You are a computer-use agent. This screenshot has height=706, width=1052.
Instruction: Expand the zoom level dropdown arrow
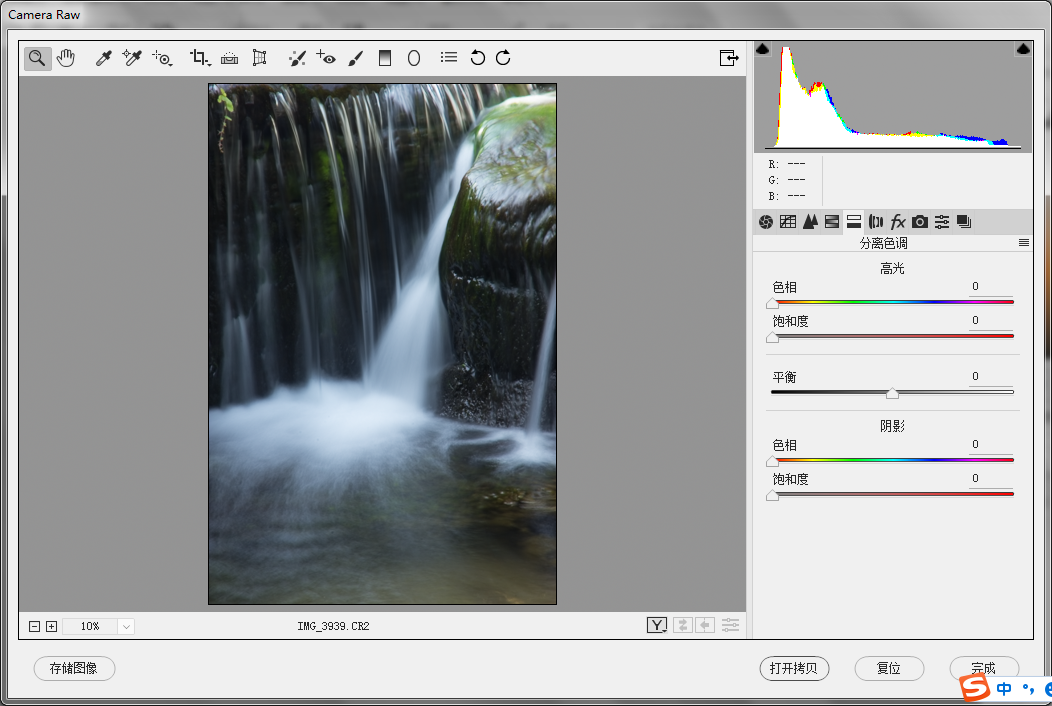[126, 626]
